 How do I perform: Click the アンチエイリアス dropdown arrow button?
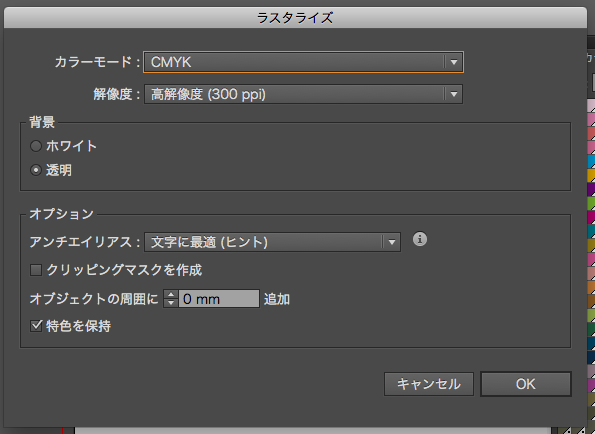coord(392,242)
